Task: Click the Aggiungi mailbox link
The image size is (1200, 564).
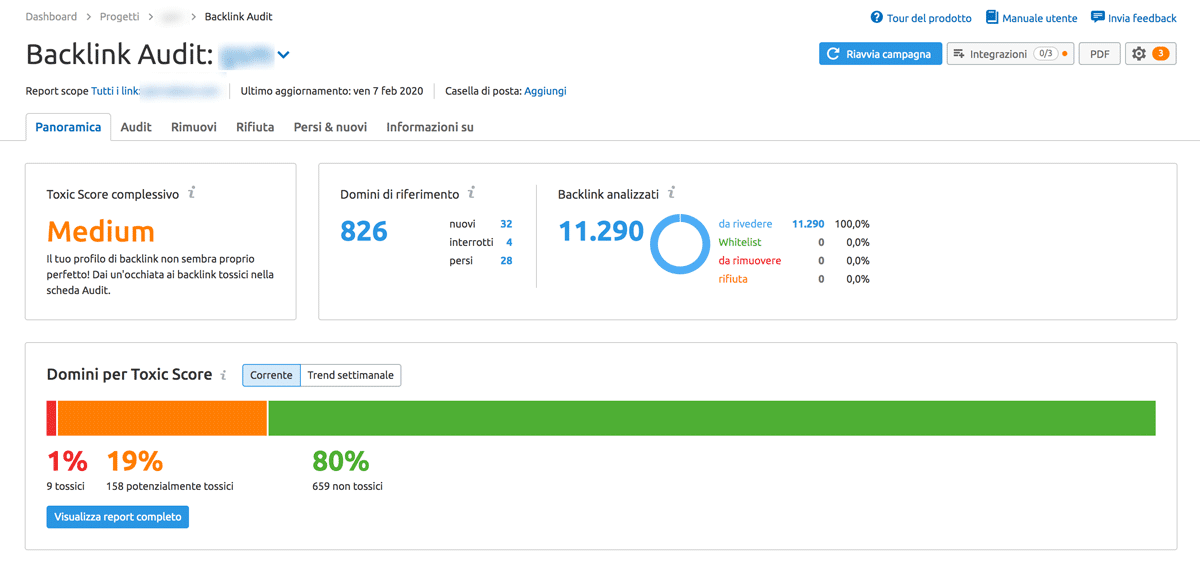Action: click(545, 91)
